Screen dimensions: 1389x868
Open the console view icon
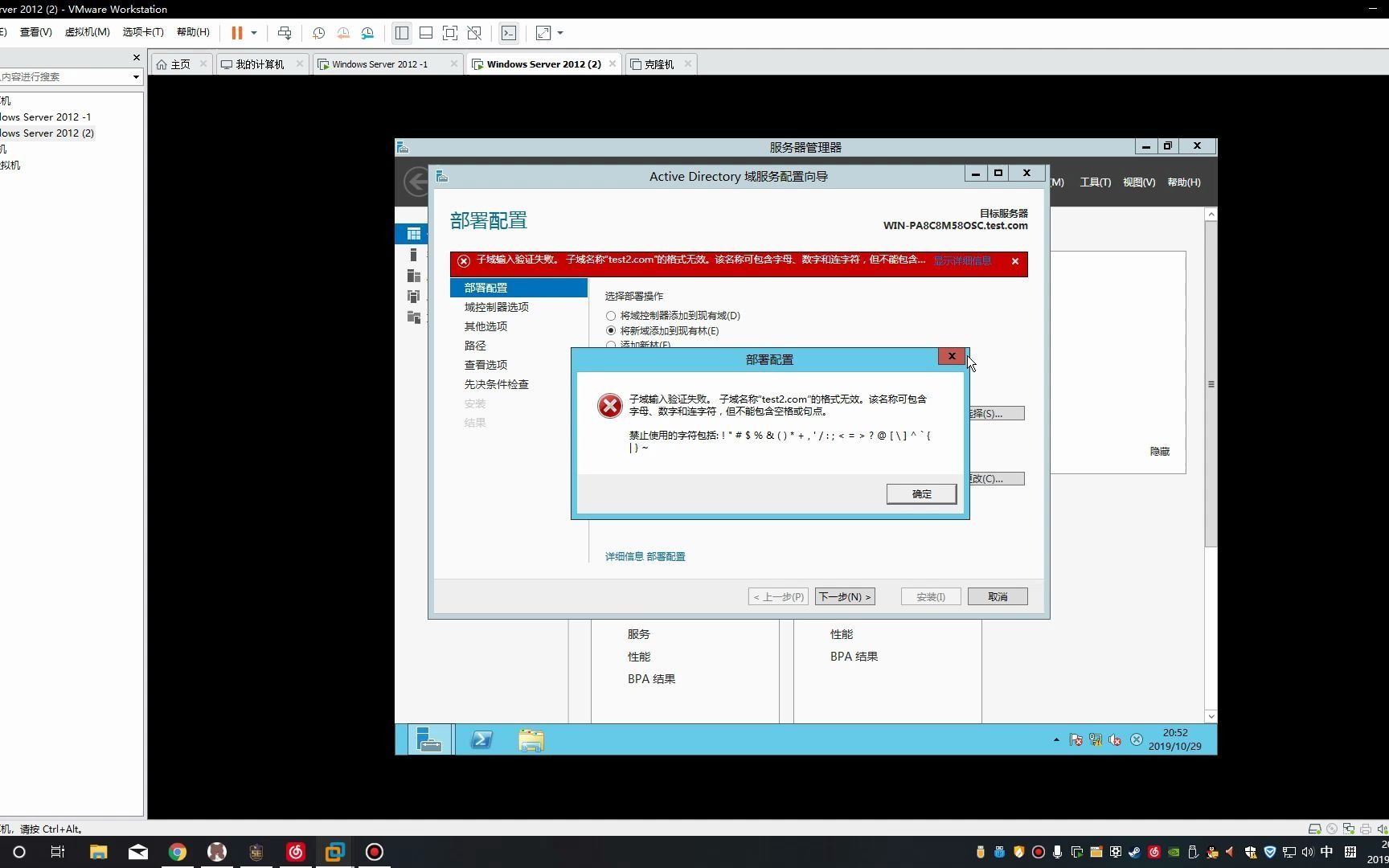tap(509, 33)
